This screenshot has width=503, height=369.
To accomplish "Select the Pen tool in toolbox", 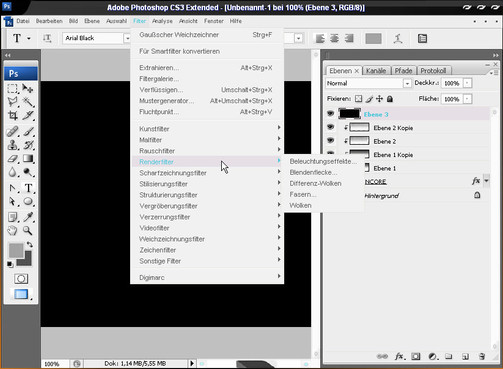I will 13,188.
